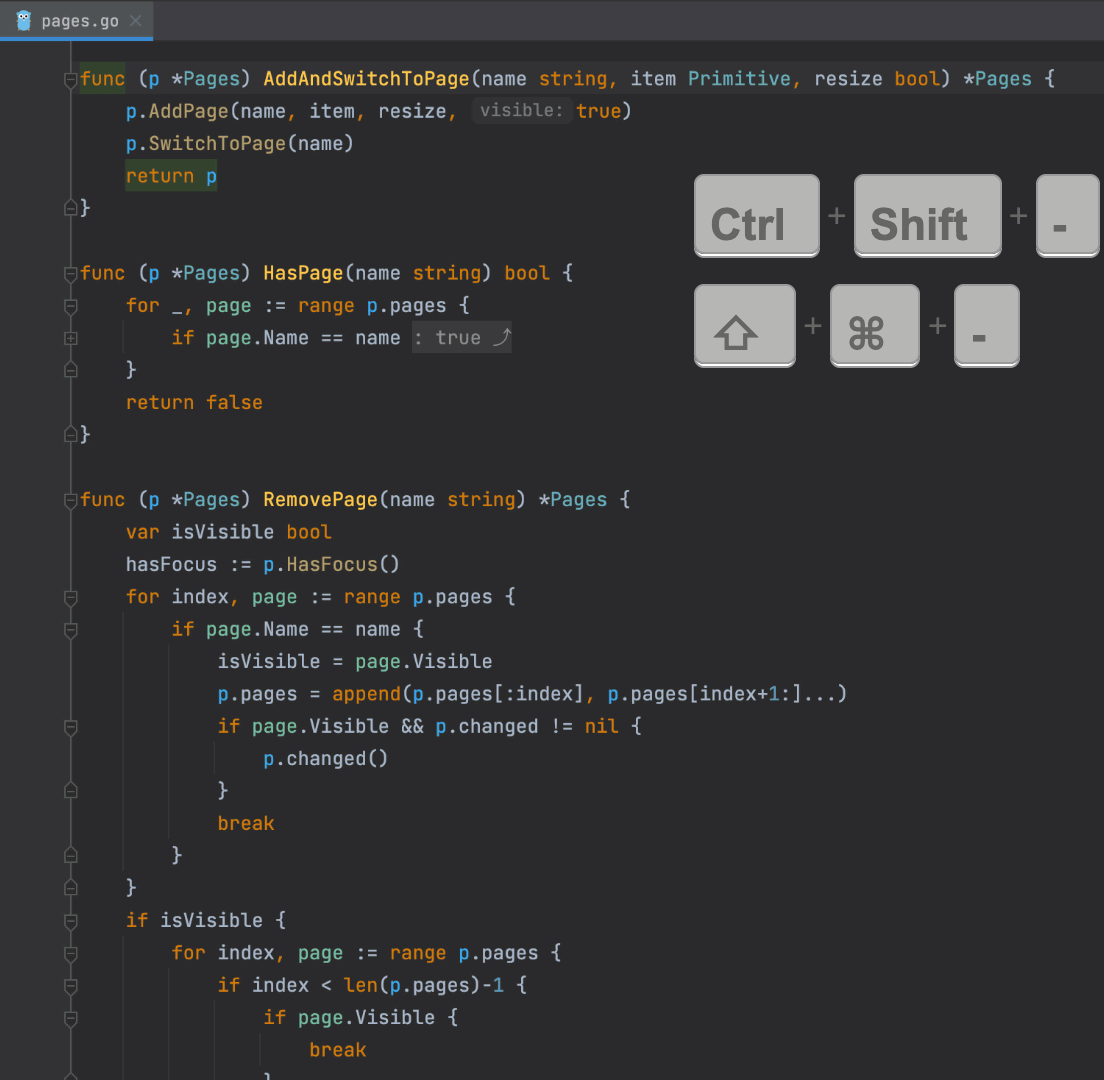Screen dimensions: 1104x1080
Task: Collapse 'if page.Visible && p.changed != nil' block
Action: click(x=70, y=727)
